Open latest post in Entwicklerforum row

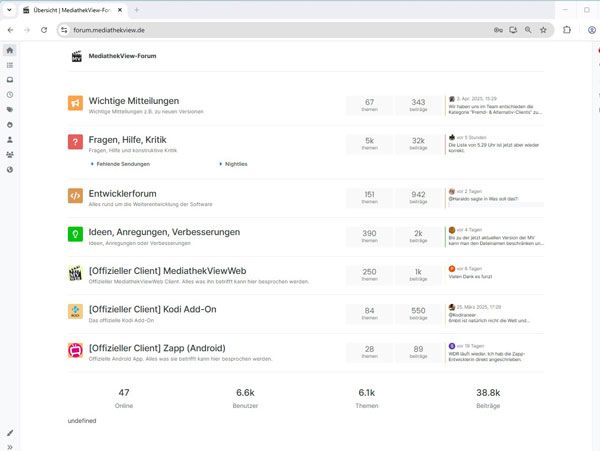(483, 199)
